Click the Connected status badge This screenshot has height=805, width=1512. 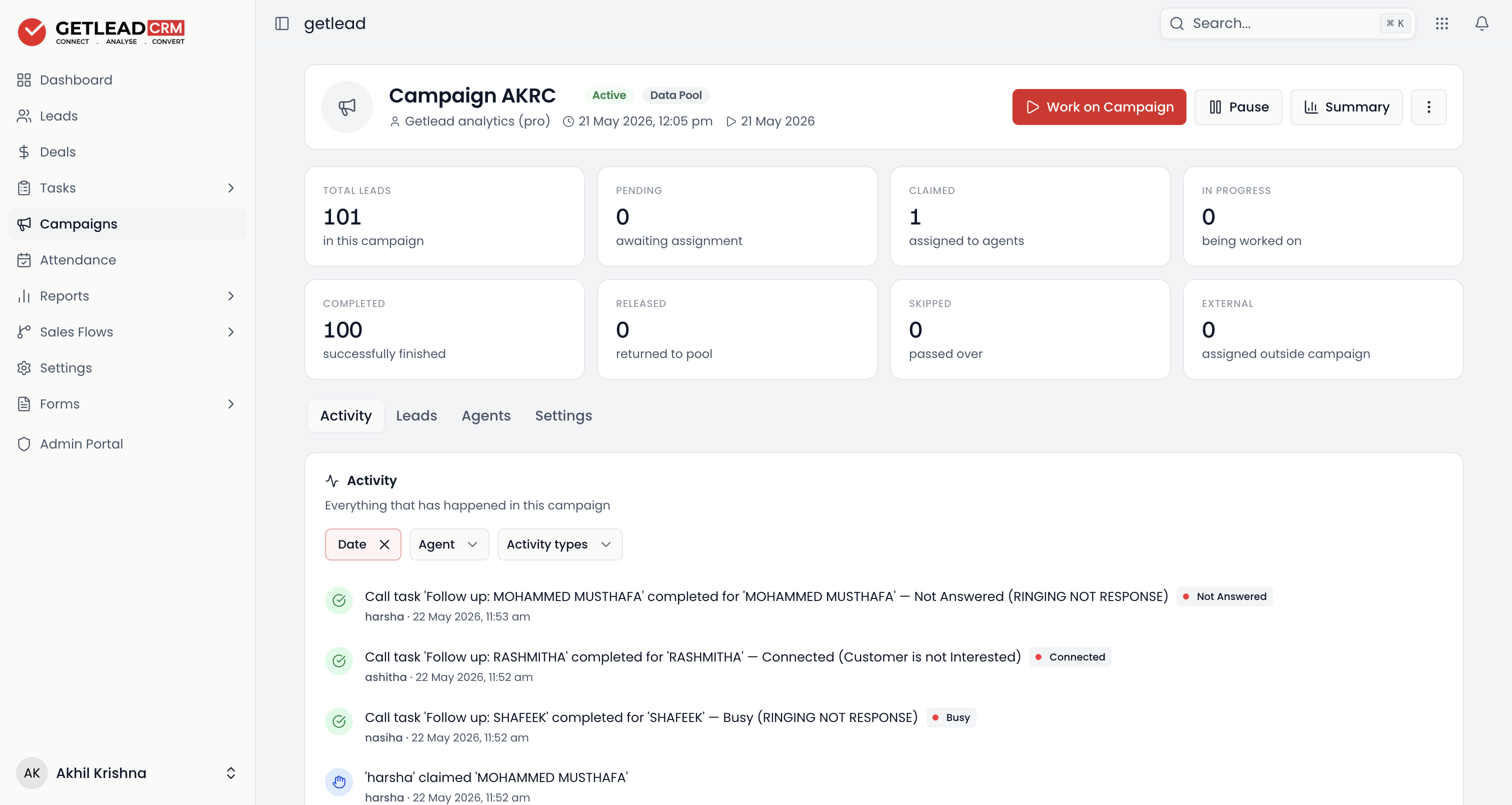(x=1070, y=657)
